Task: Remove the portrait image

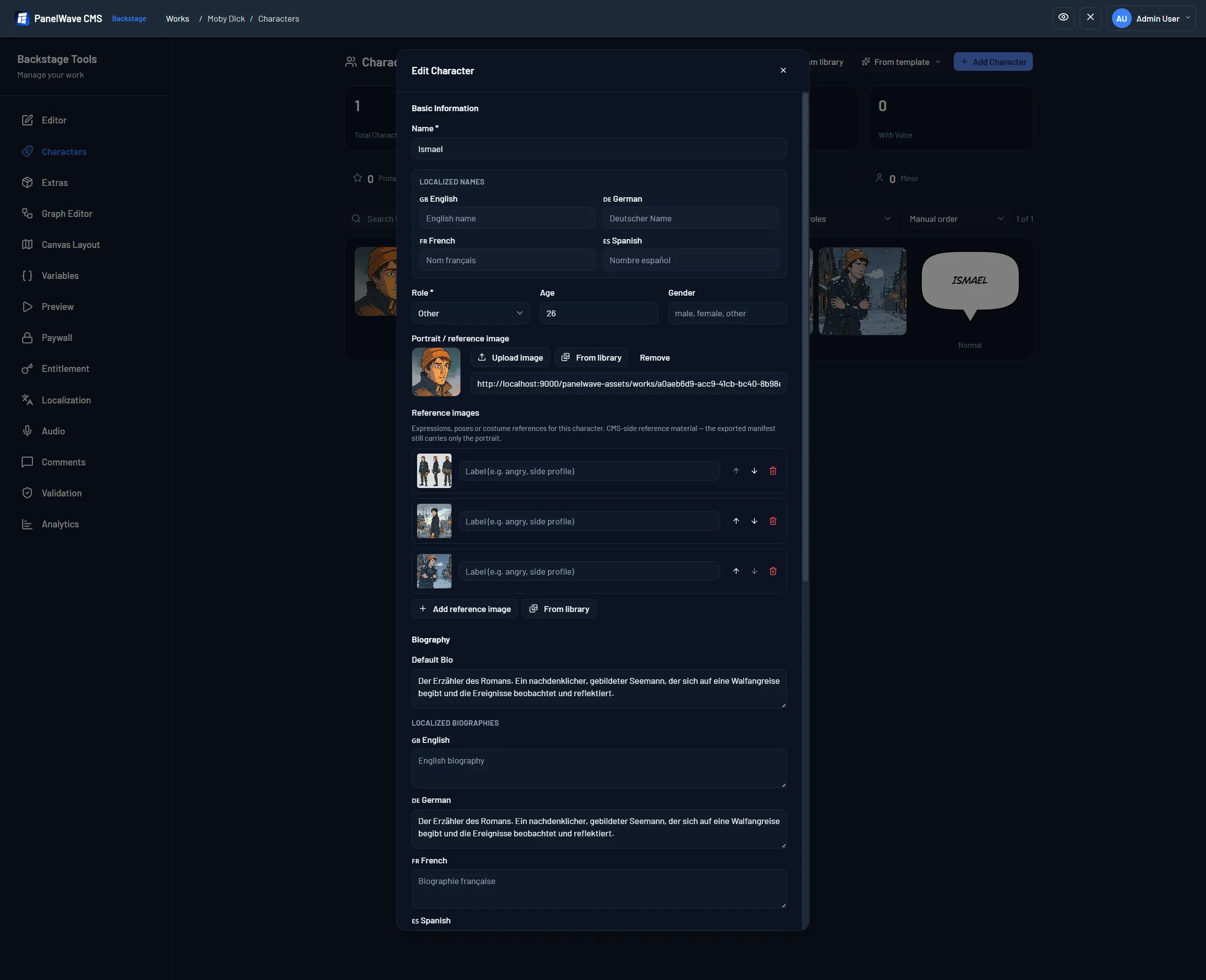Action: pos(655,357)
